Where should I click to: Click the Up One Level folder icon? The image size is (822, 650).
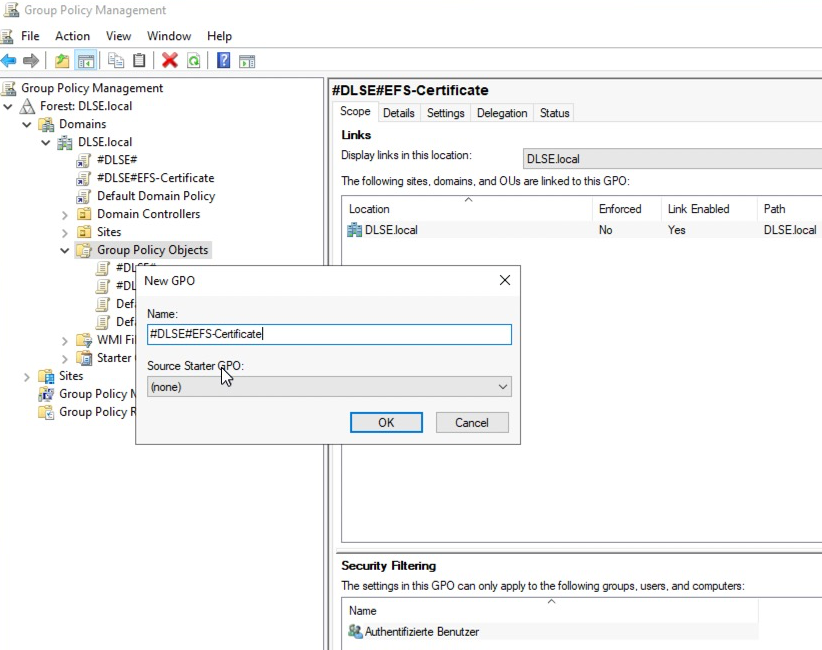(x=63, y=61)
